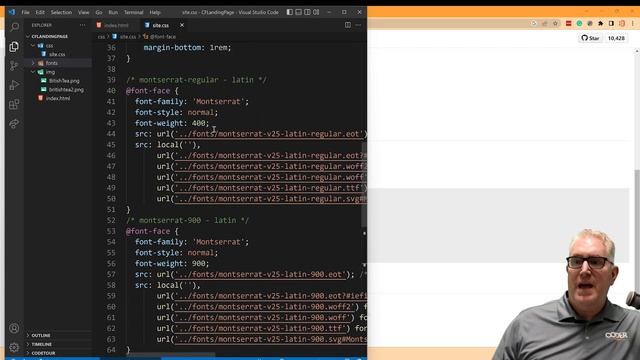Click the share icon in the browser's address bar

[545, 24]
